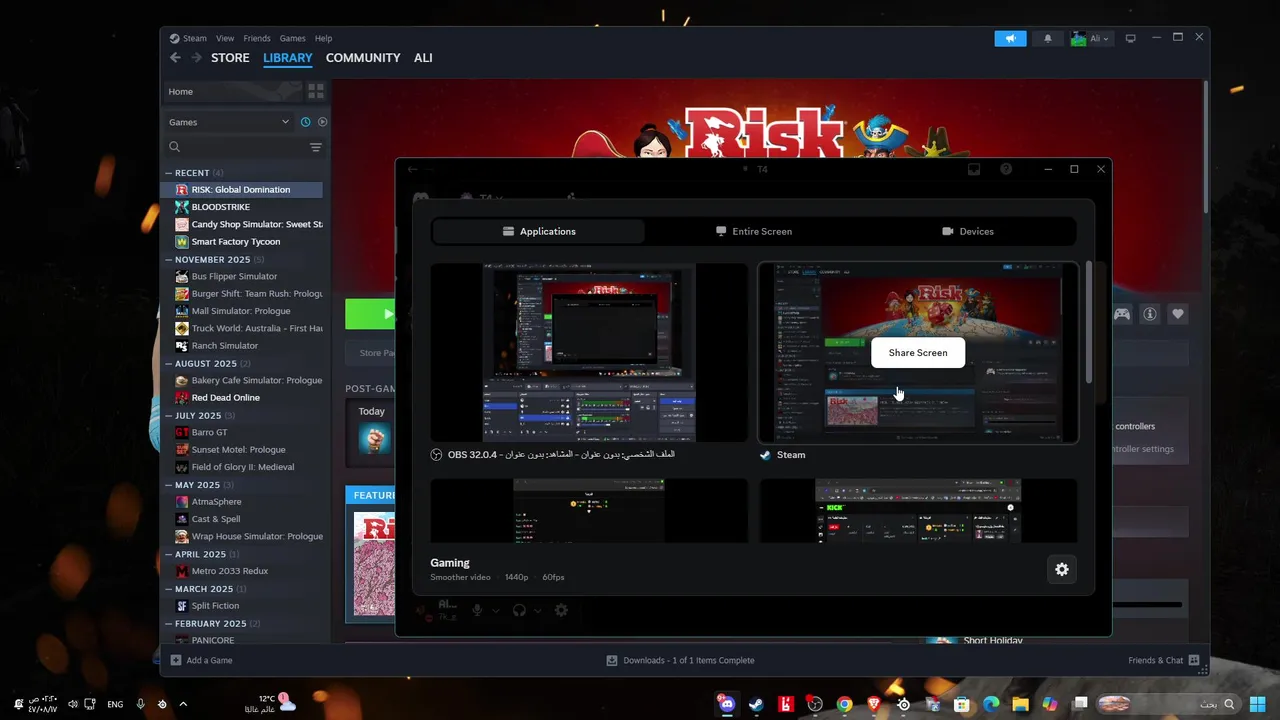Open the Games filter dropdown
This screenshot has height=720, width=1280.
229,122
